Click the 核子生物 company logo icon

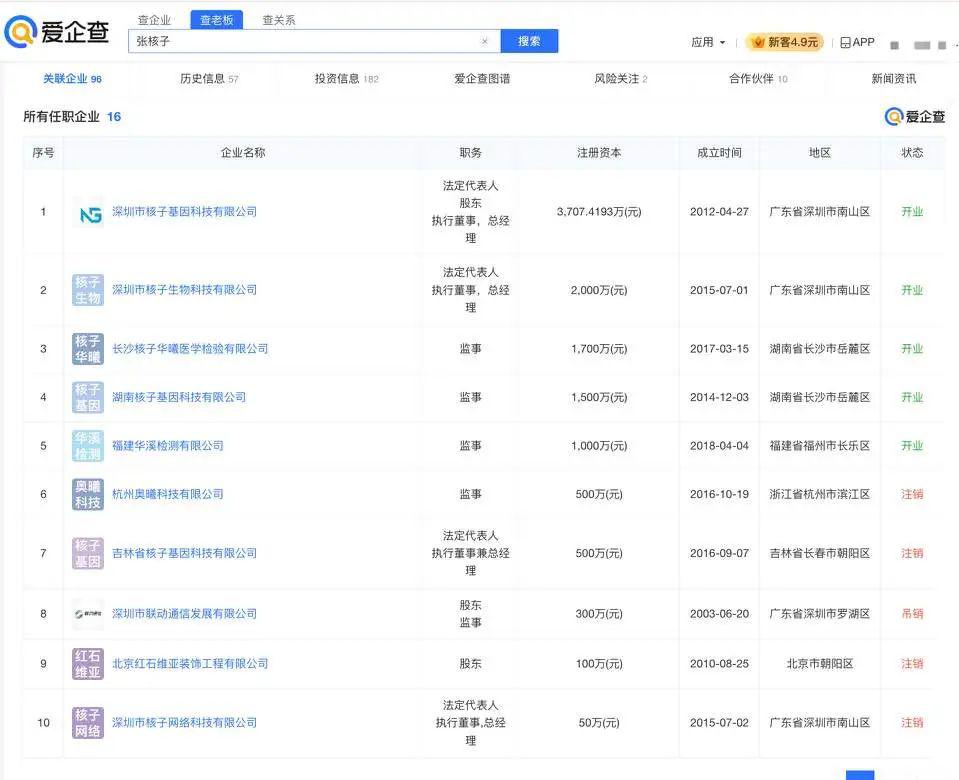(x=88, y=290)
